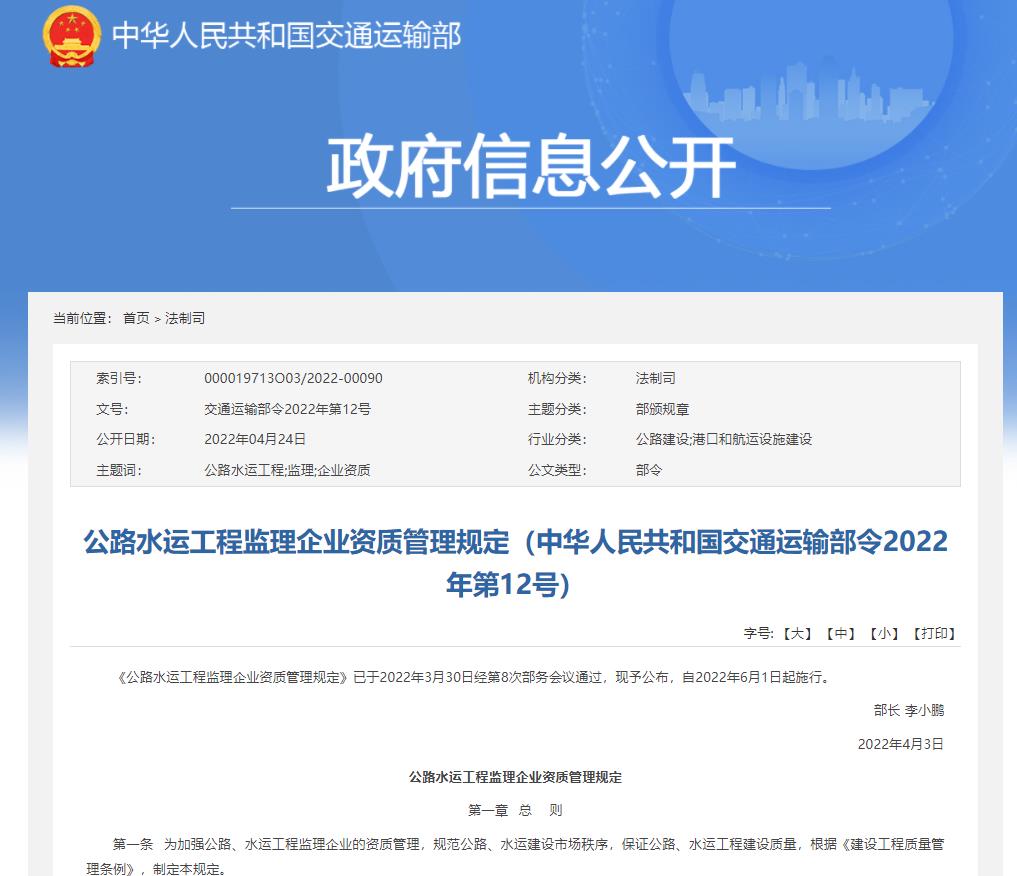Select 法制司 in 机构分类 row
Viewport: 1017px width, 876px height.
pyautogui.click(x=655, y=378)
